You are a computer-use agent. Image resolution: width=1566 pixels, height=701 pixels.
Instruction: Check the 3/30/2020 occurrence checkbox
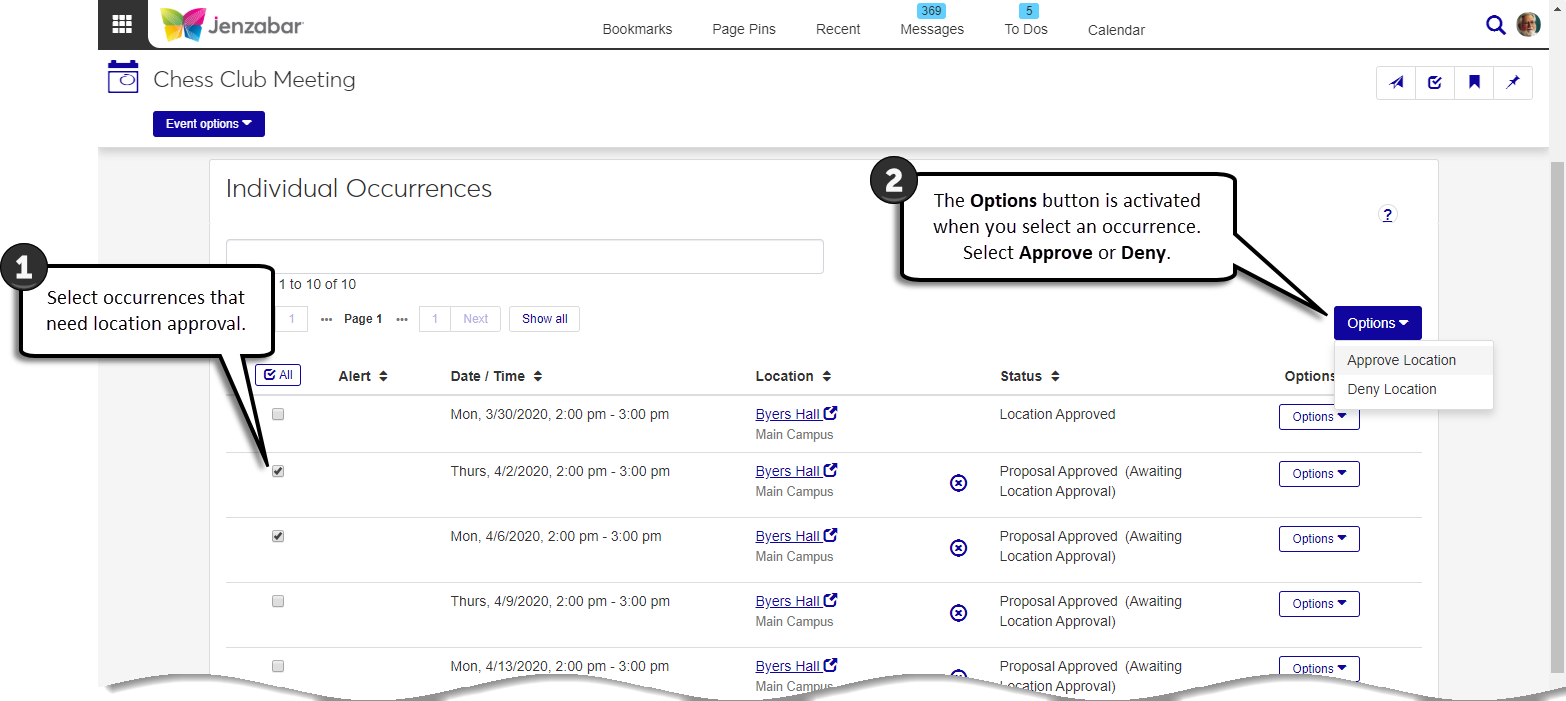pos(278,414)
